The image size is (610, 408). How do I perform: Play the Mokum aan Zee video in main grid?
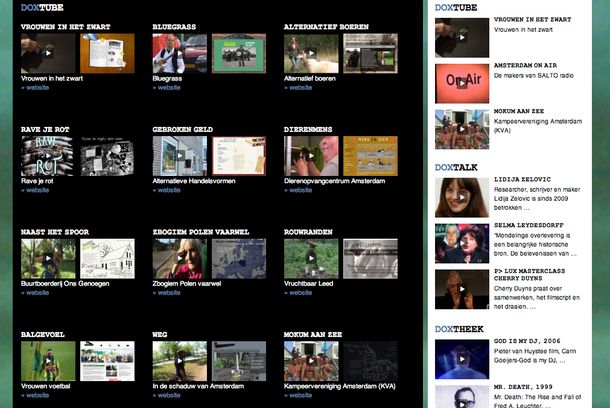[311, 361]
